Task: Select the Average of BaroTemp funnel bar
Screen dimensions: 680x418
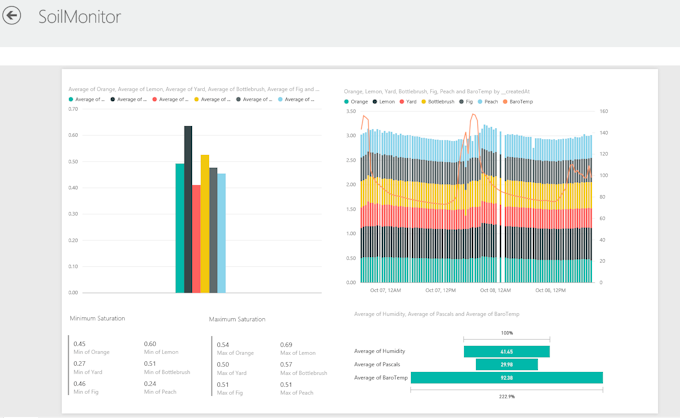Action: tap(507, 377)
